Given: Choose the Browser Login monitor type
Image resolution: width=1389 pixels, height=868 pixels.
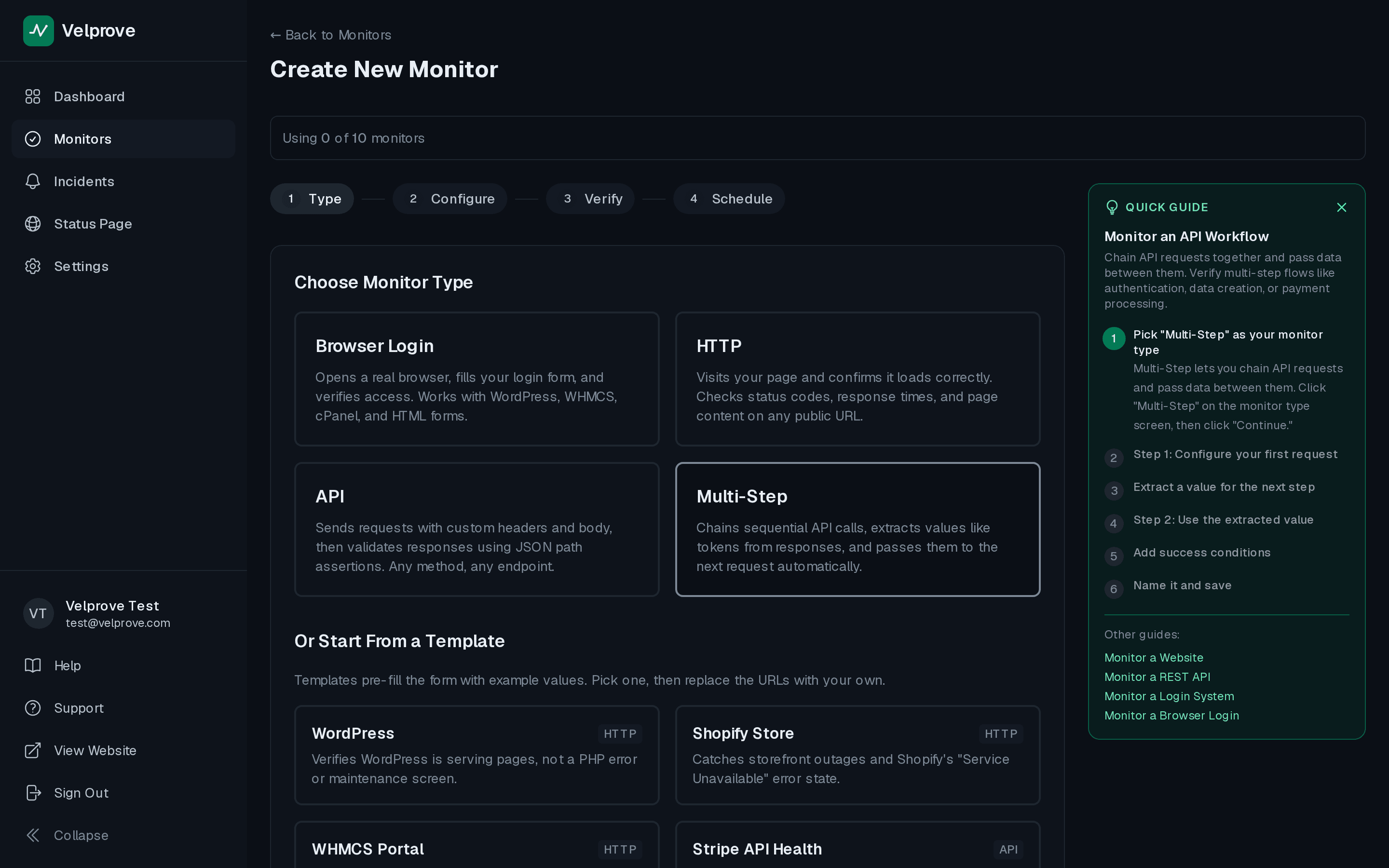Looking at the screenshot, I should tap(477, 379).
